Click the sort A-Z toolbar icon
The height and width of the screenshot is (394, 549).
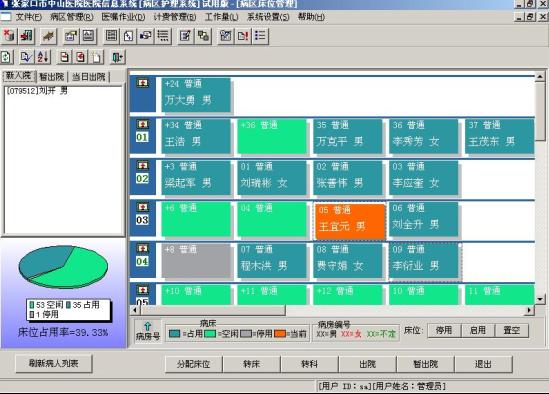pos(43,57)
